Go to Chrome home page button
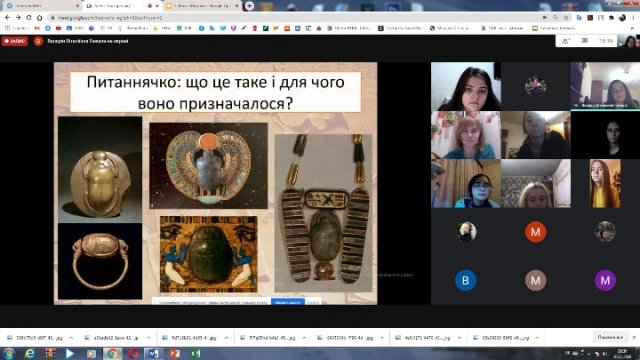 click(39, 18)
